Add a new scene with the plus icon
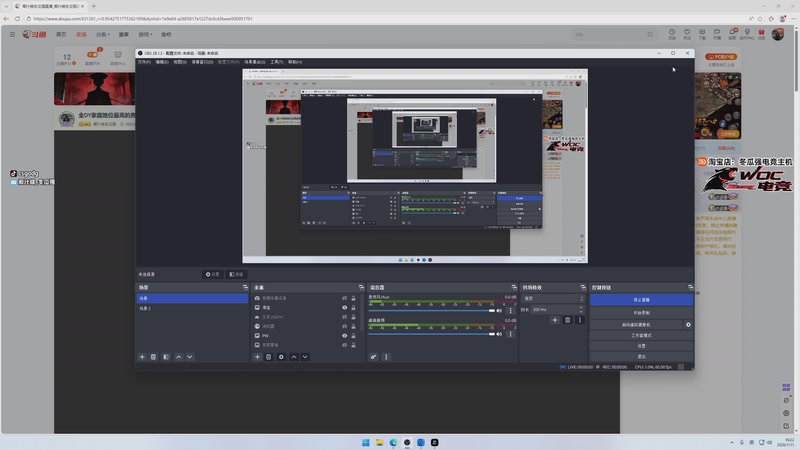 click(142, 357)
